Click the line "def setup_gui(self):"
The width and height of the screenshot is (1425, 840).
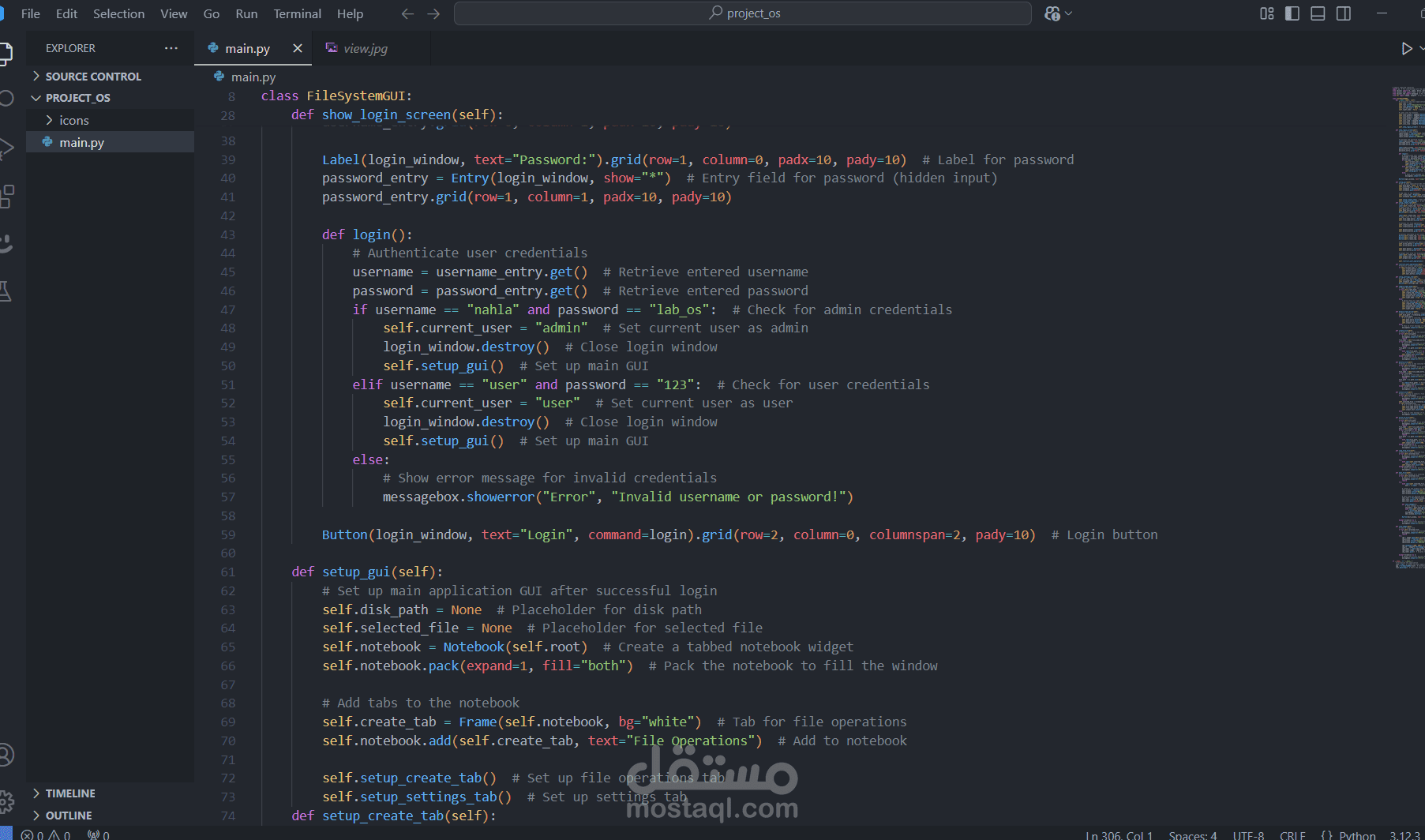[367, 572]
